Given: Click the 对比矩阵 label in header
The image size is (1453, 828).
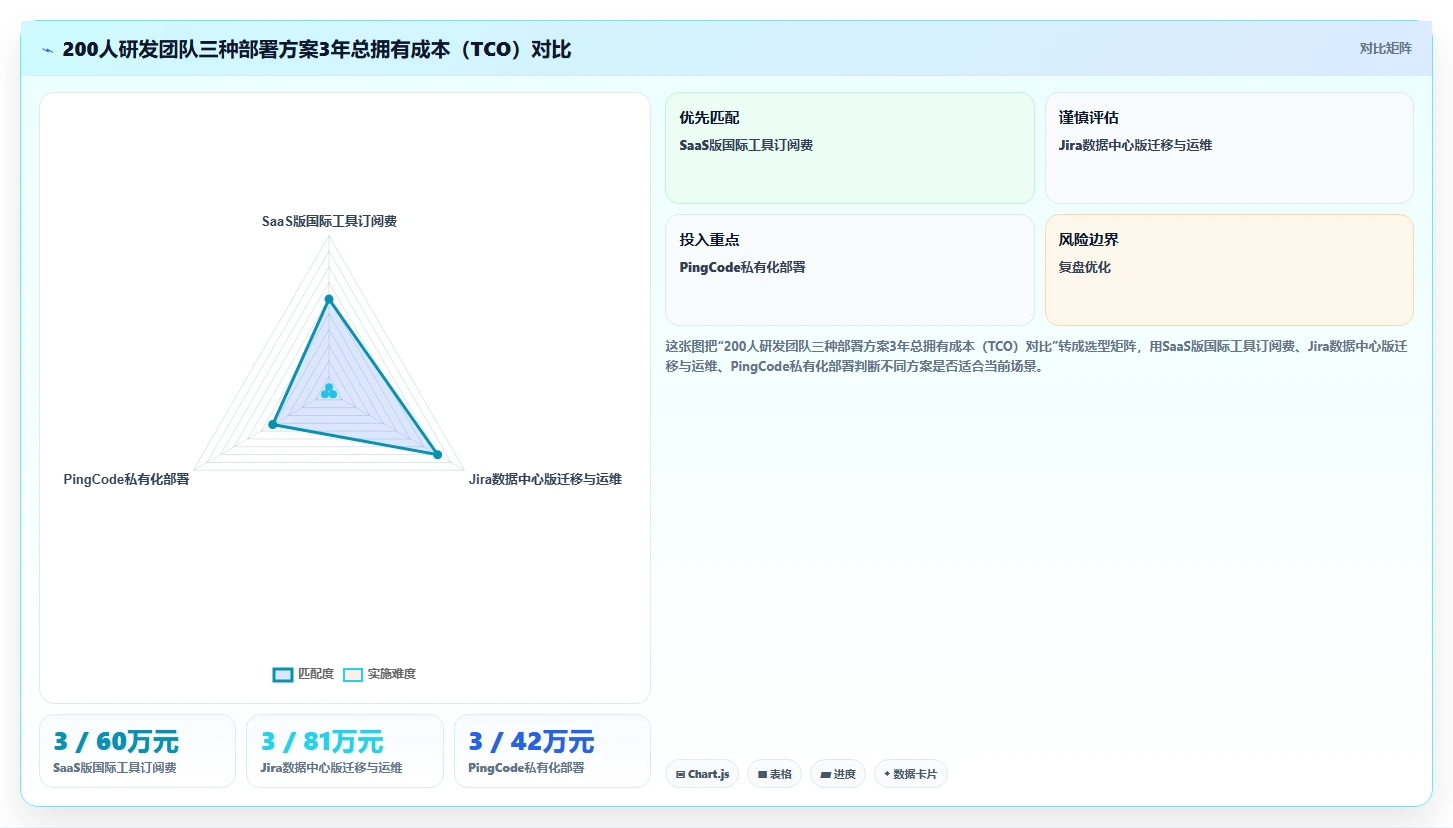Looking at the screenshot, I should point(1386,48).
